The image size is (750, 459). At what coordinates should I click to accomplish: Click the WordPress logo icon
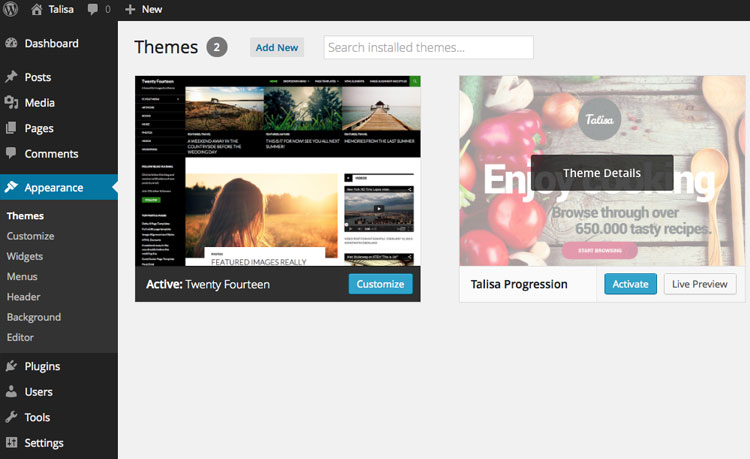click(11, 9)
